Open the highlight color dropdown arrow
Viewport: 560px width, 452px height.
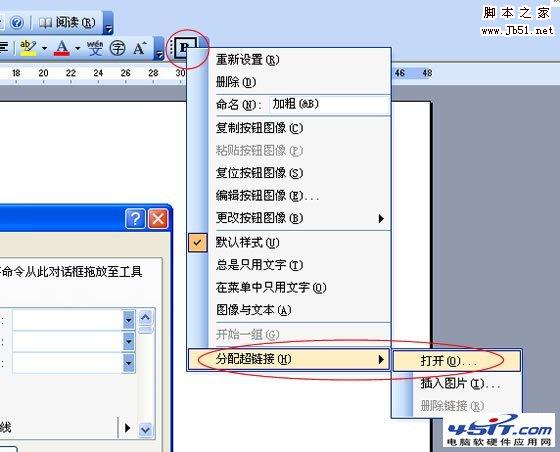click(x=44, y=48)
